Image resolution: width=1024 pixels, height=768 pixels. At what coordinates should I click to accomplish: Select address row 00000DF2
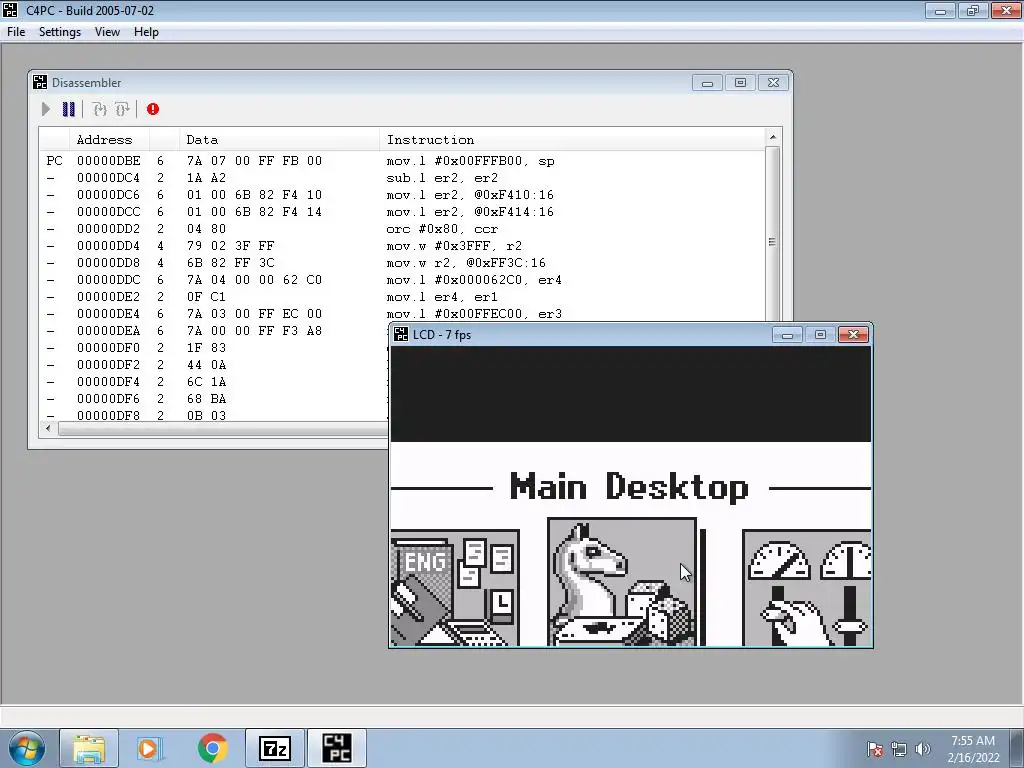214,364
